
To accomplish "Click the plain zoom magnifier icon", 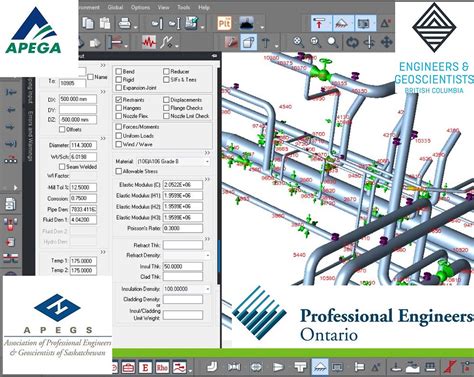I will (x=332, y=42).
